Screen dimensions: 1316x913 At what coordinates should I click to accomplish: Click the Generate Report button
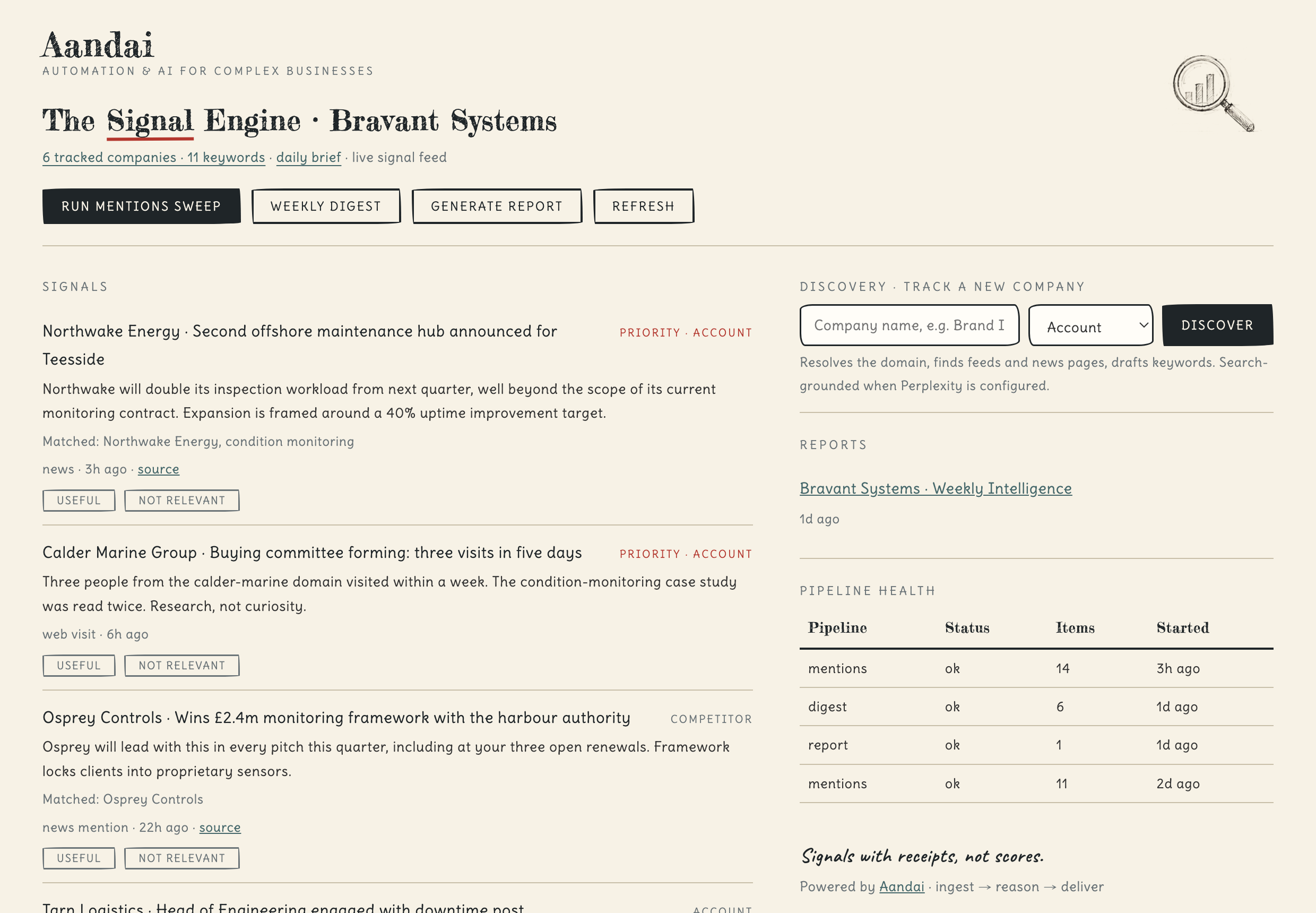coord(497,206)
